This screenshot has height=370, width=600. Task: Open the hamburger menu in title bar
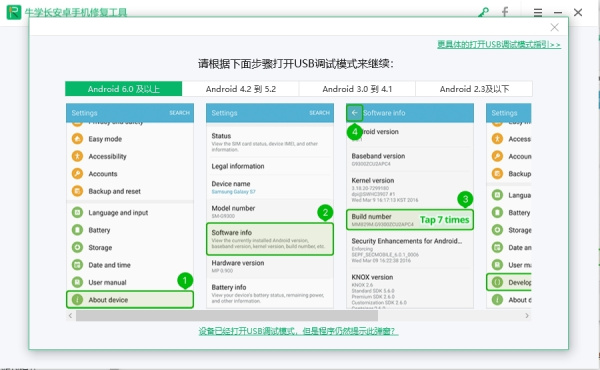pyautogui.click(x=538, y=13)
